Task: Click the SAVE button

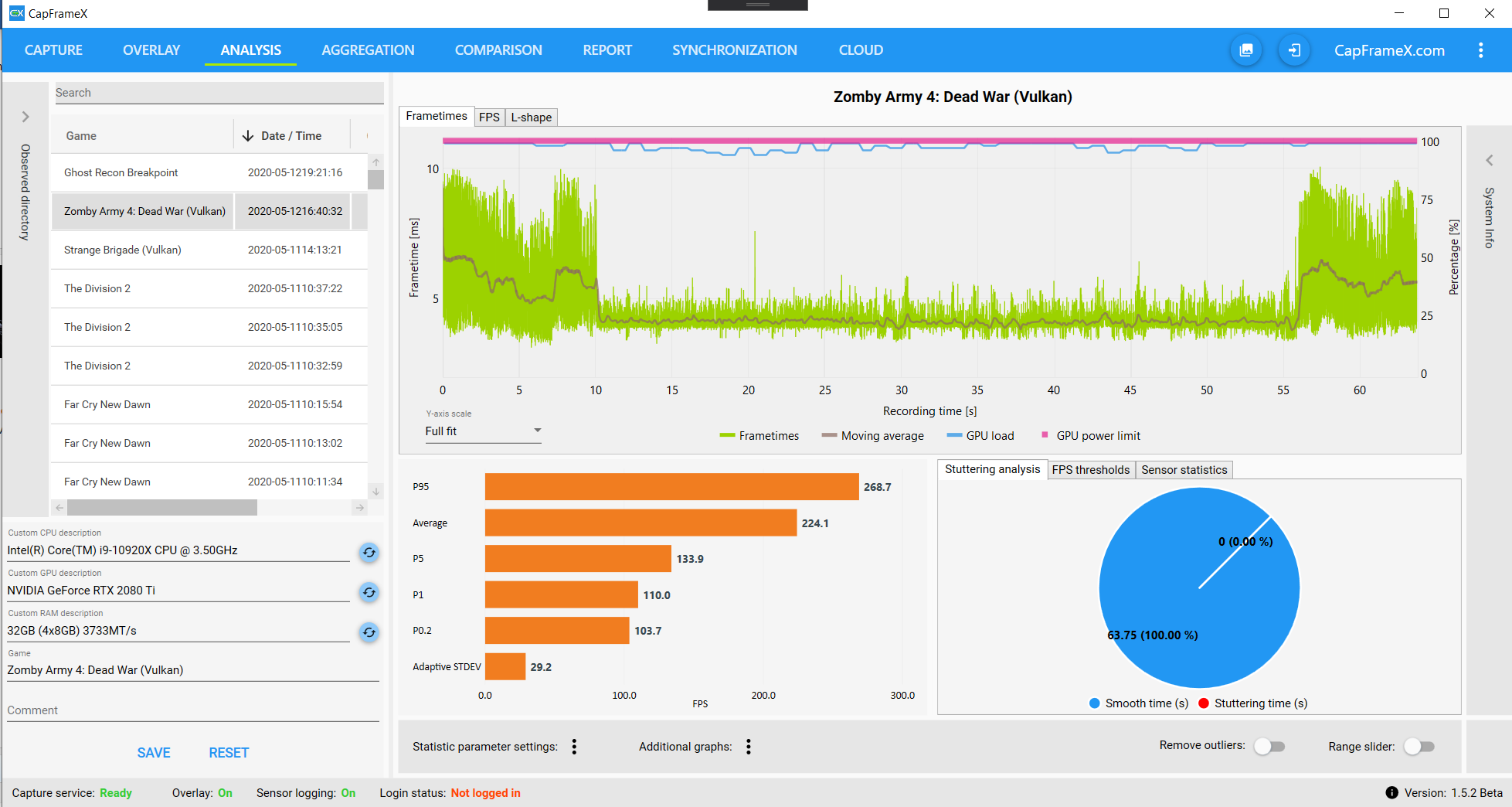Action: 154,753
